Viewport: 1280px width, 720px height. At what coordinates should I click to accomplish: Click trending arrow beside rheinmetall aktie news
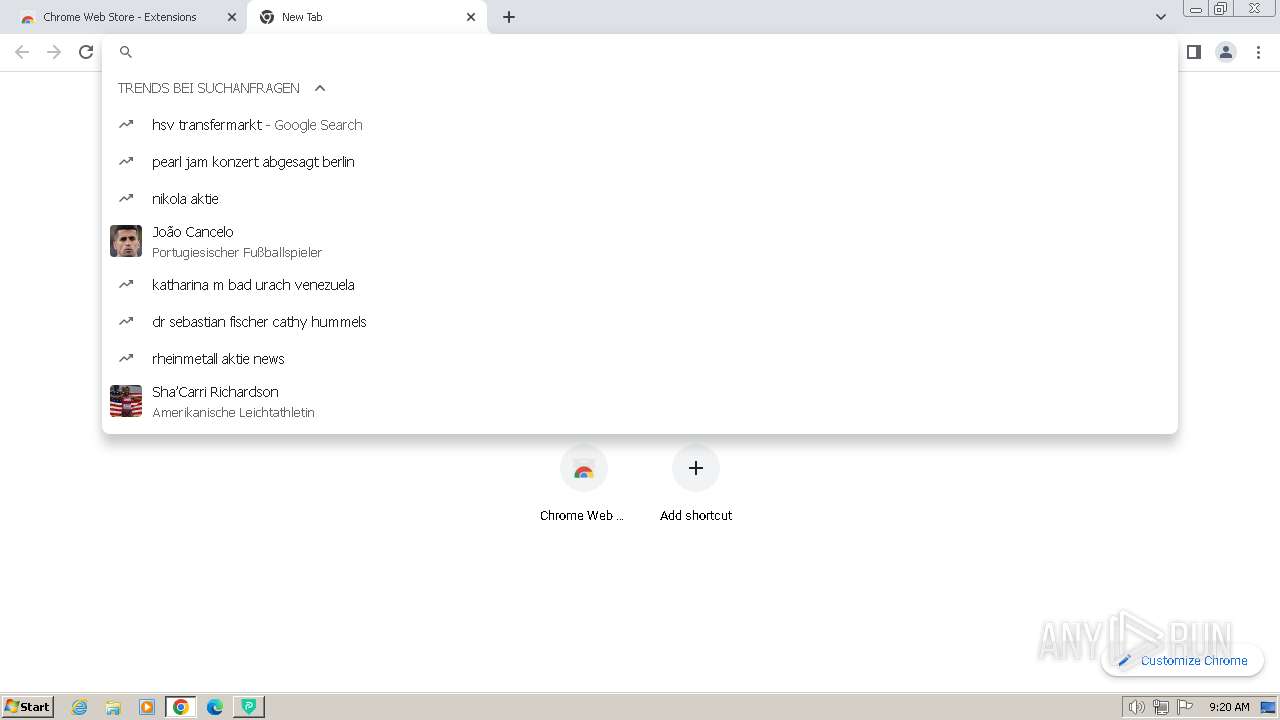click(126, 358)
